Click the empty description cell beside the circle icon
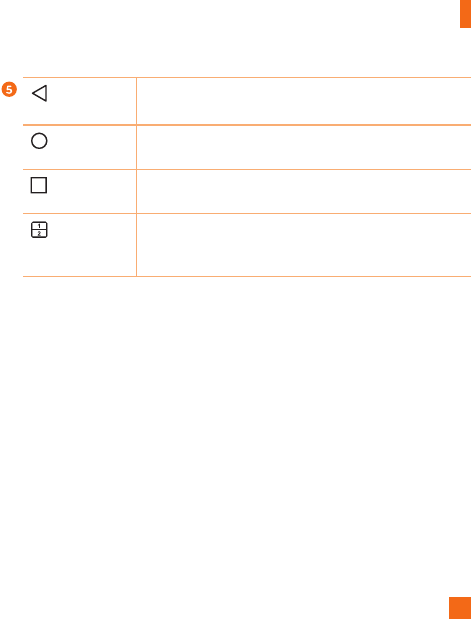Screen dimensions: 471x619 pos(304,147)
